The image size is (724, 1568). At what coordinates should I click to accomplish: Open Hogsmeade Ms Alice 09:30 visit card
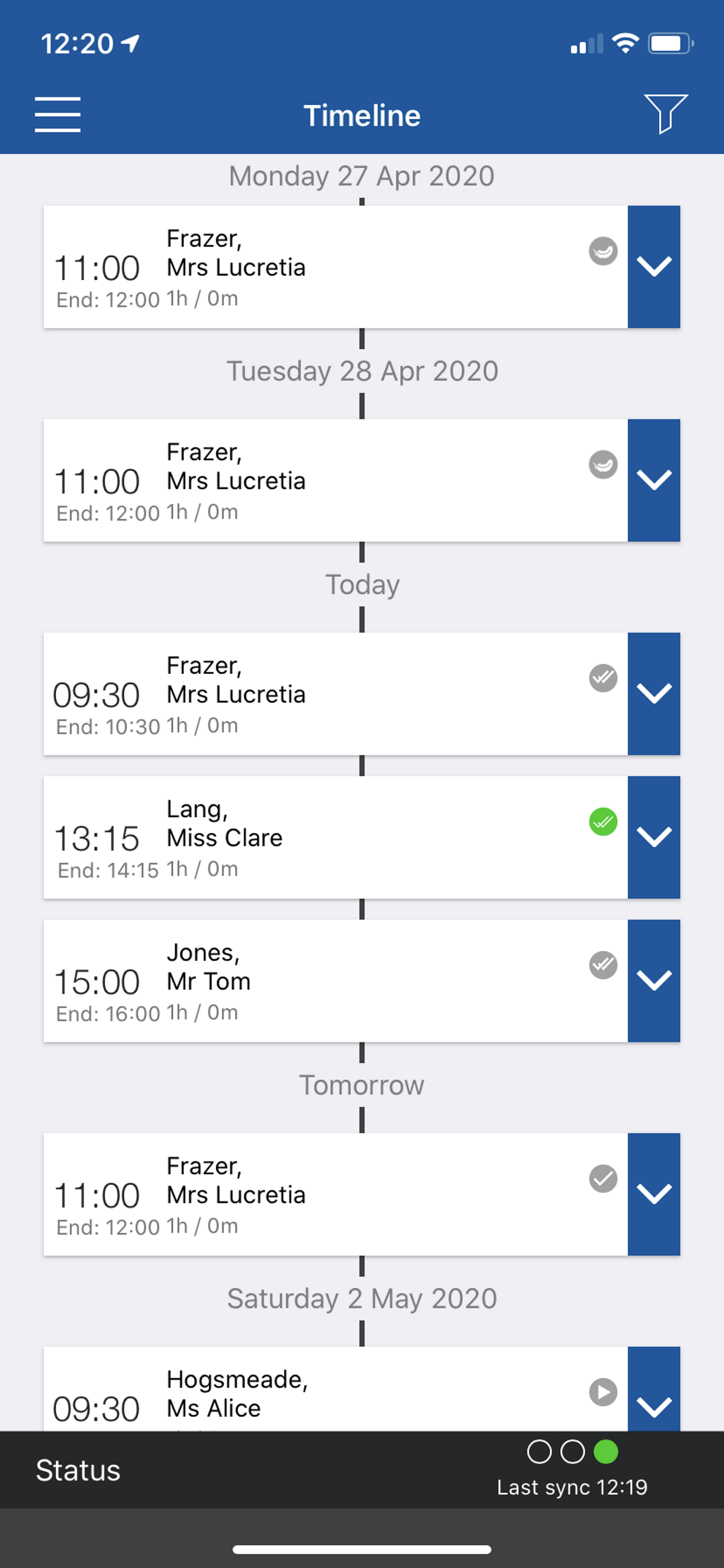(336, 1389)
